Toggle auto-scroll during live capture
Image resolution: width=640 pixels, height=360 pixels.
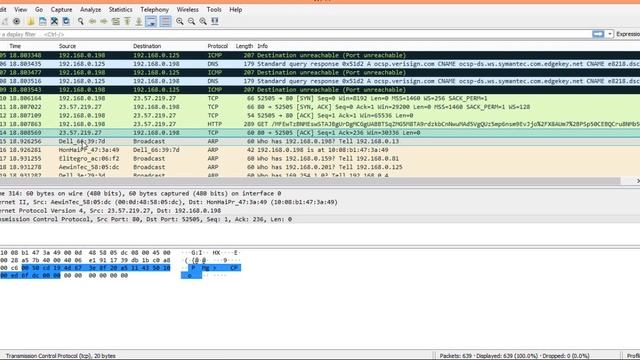pos(151,21)
